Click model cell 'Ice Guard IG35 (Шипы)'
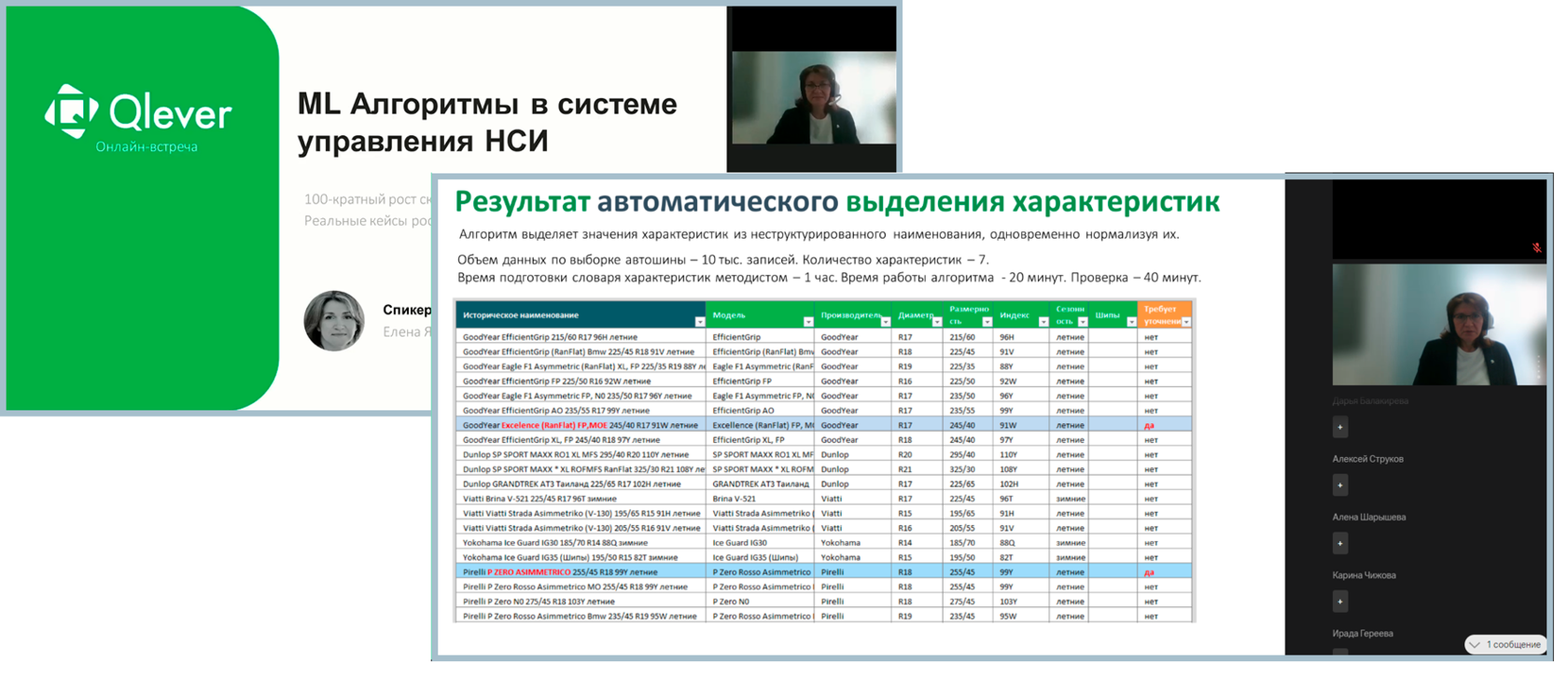This screenshot has width=1568, height=679. click(761, 557)
